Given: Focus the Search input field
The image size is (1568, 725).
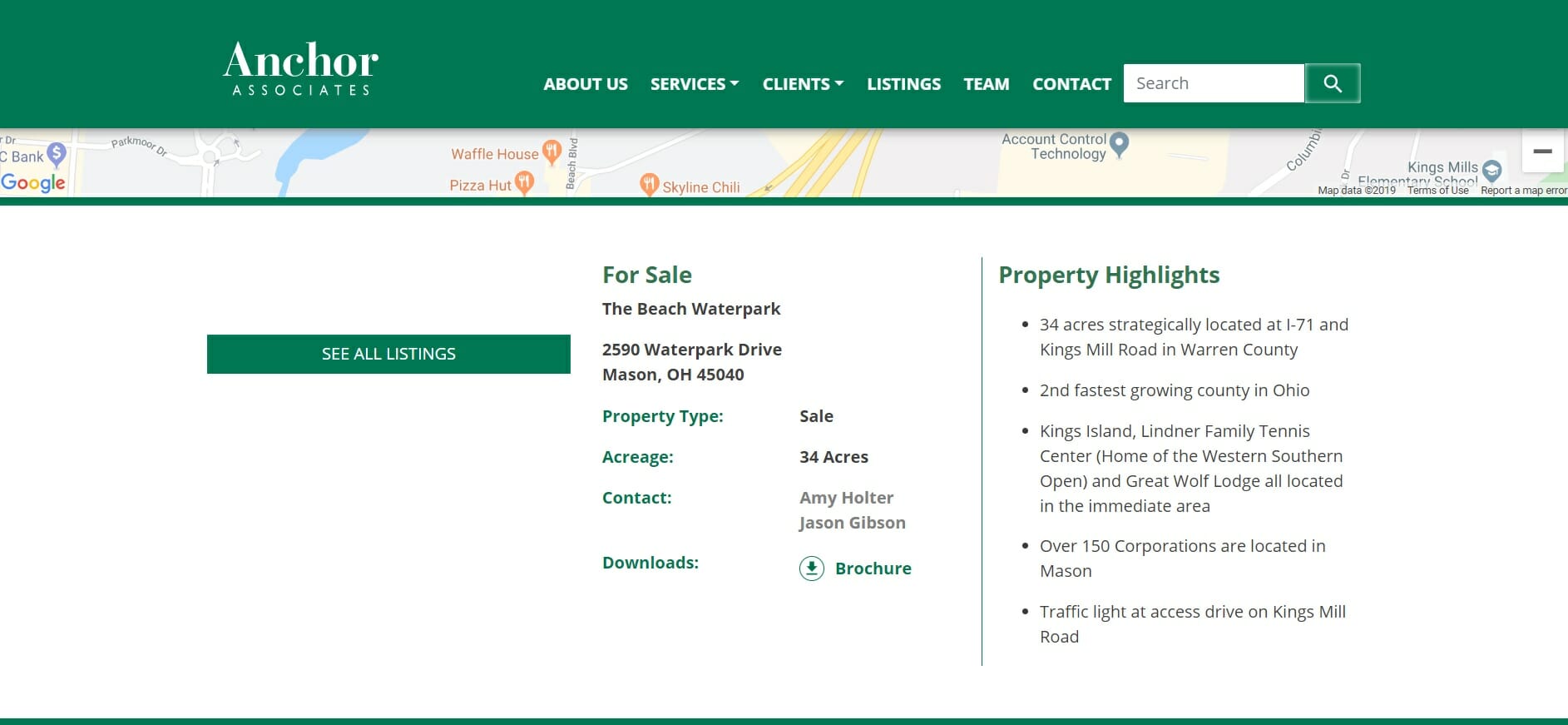Looking at the screenshot, I should pyautogui.click(x=1213, y=83).
